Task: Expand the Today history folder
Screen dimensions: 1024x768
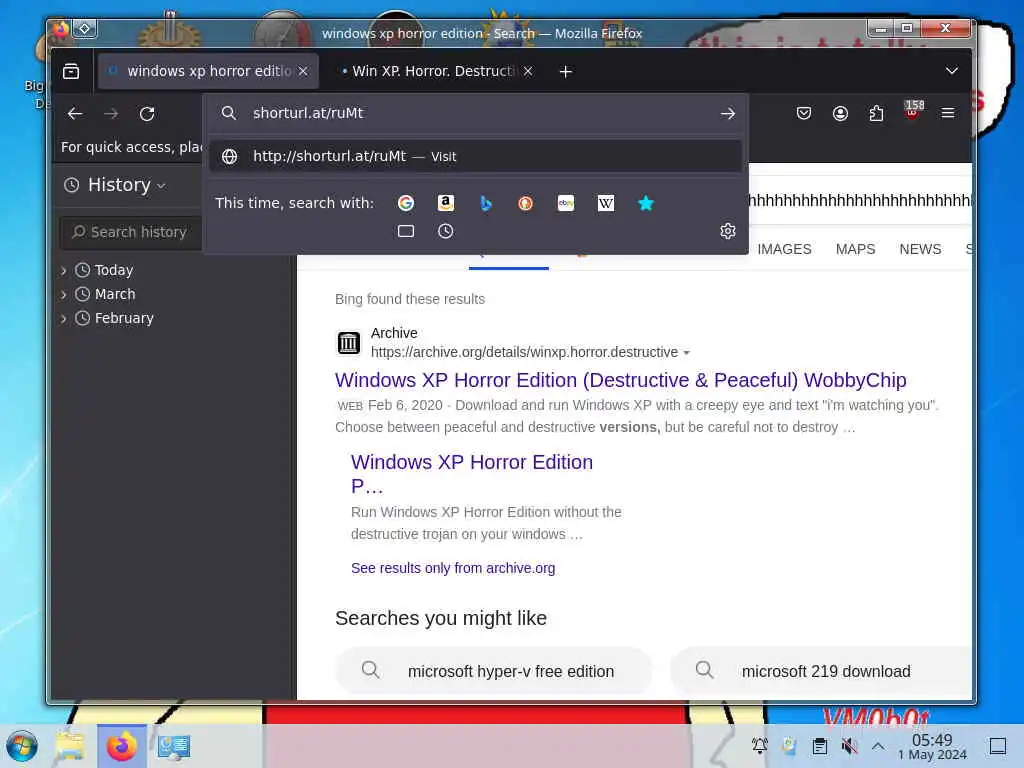Action: coord(63,270)
